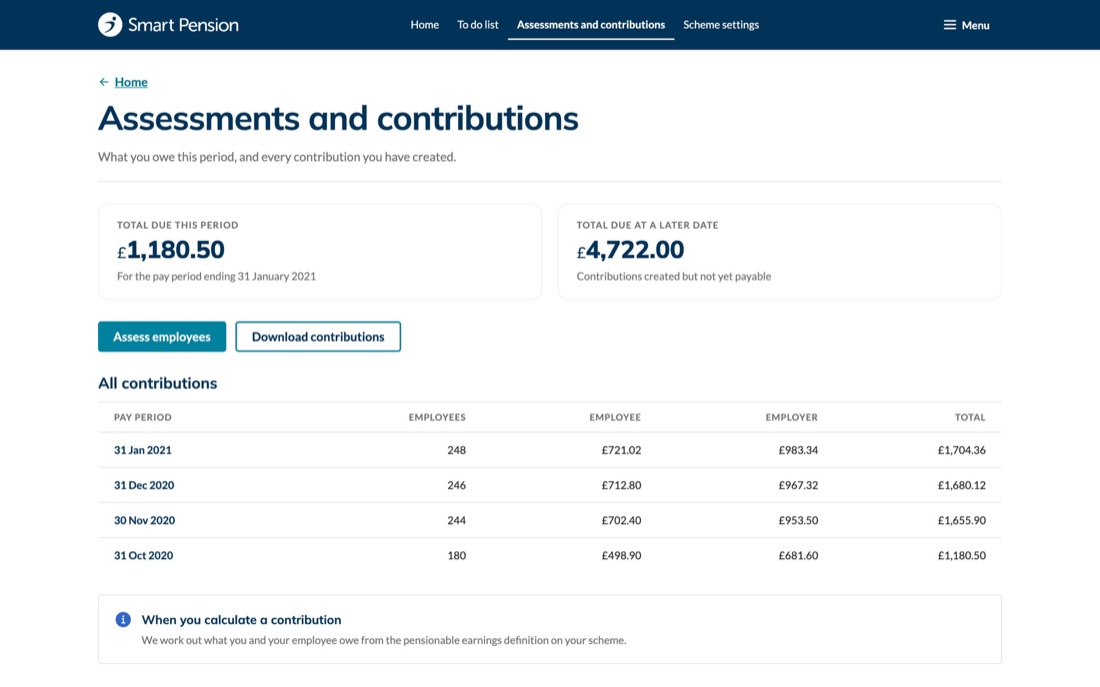Click employee count 244
The height and width of the screenshot is (687, 1100).
point(457,521)
